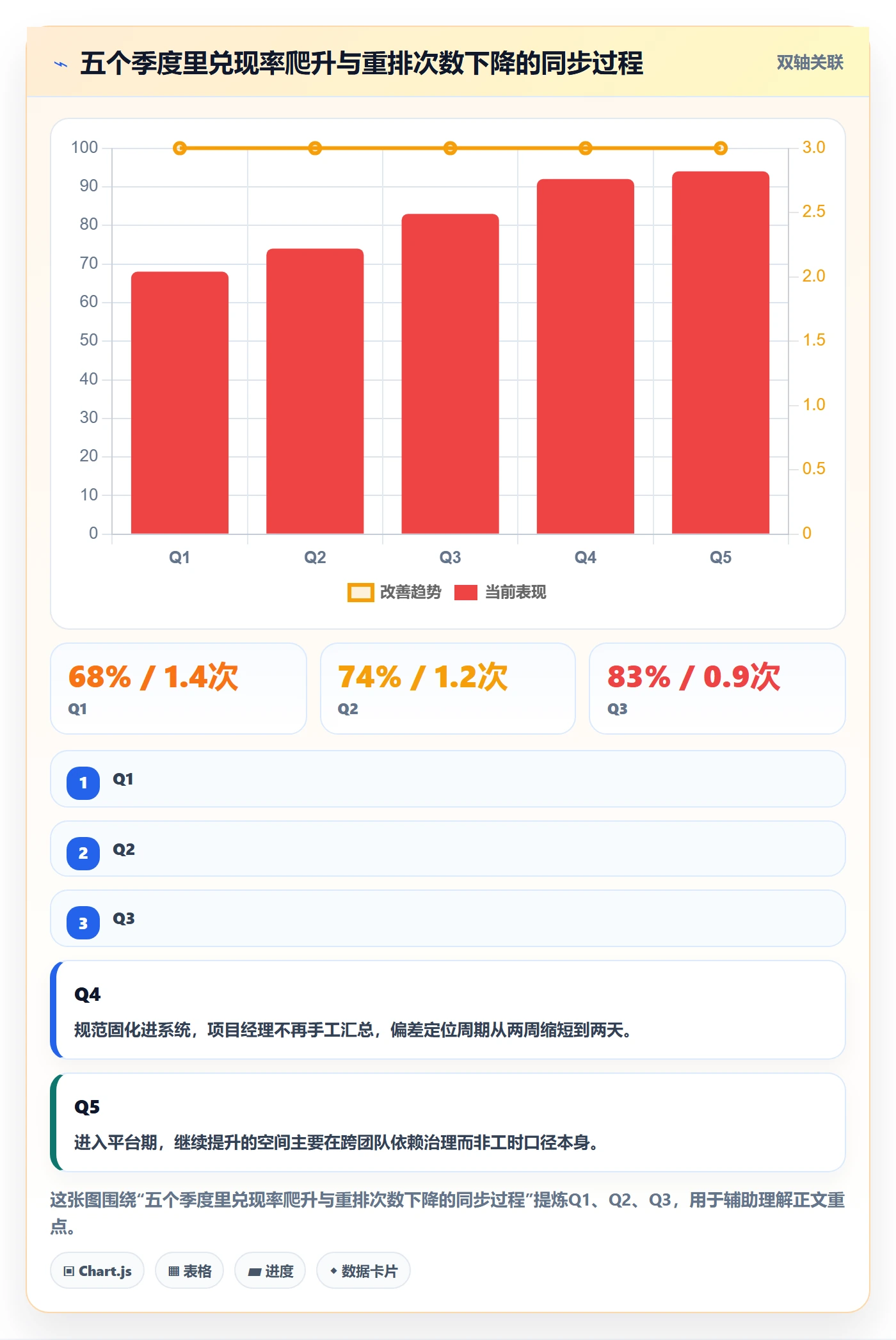
Task: Toggle the 改善趋势 legend swatch
Action: (x=360, y=593)
